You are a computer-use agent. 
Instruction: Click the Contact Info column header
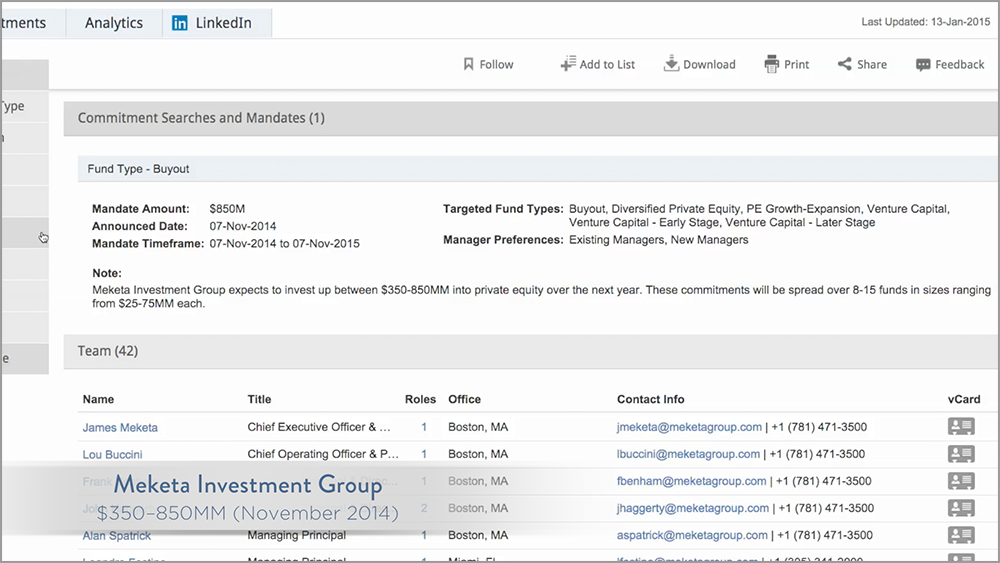651,399
